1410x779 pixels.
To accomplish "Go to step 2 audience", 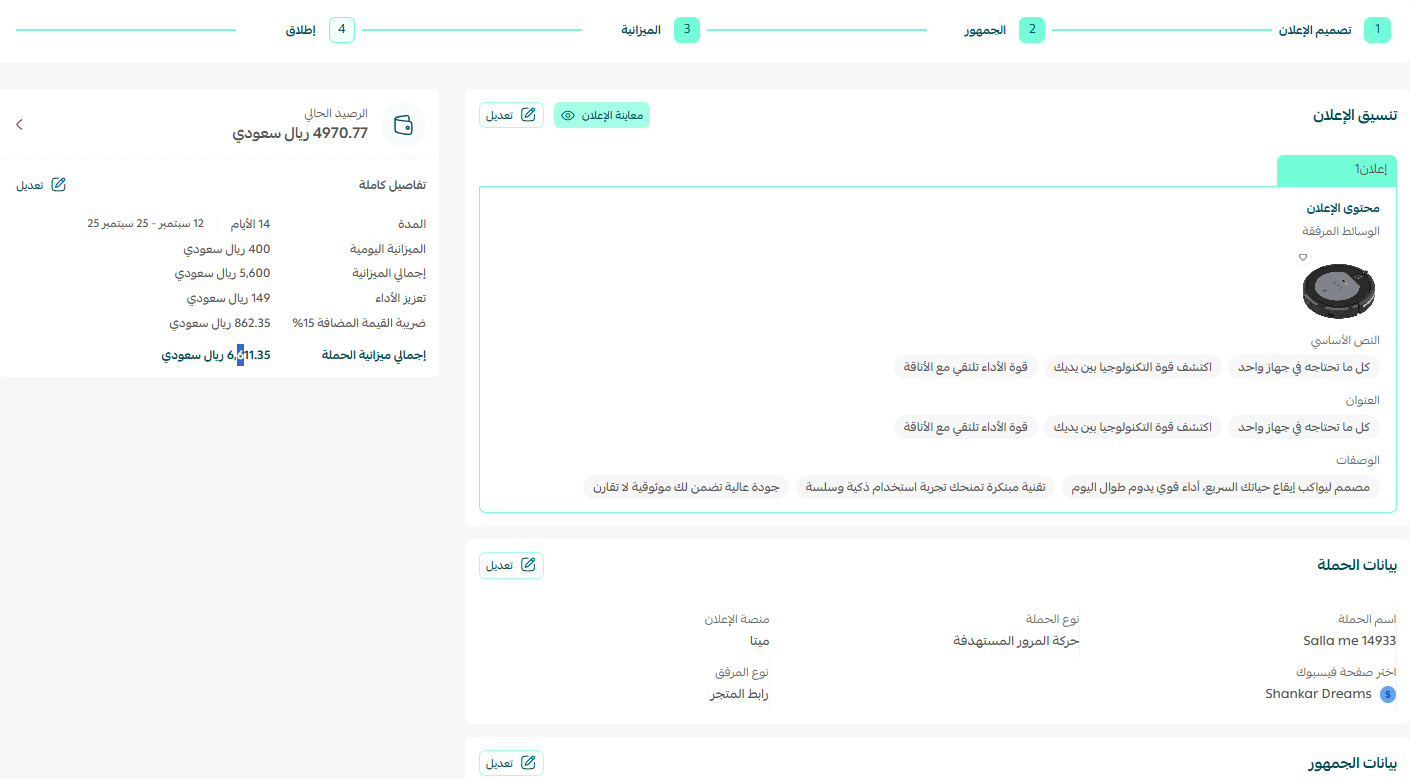I will (1032, 30).
